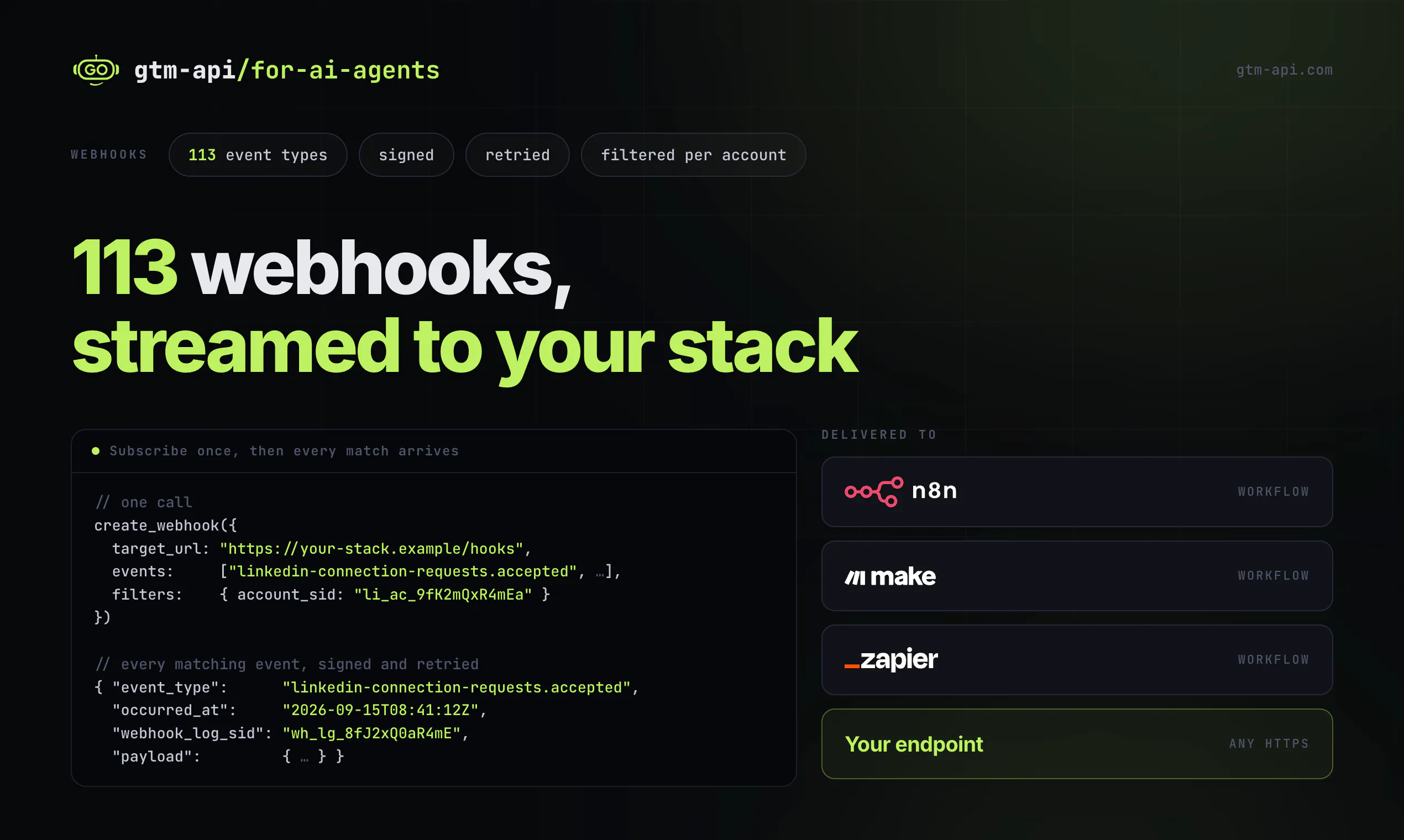
Task: Click the 'WORKFLOW' label in the n8n card
Action: click(x=1274, y=492)
